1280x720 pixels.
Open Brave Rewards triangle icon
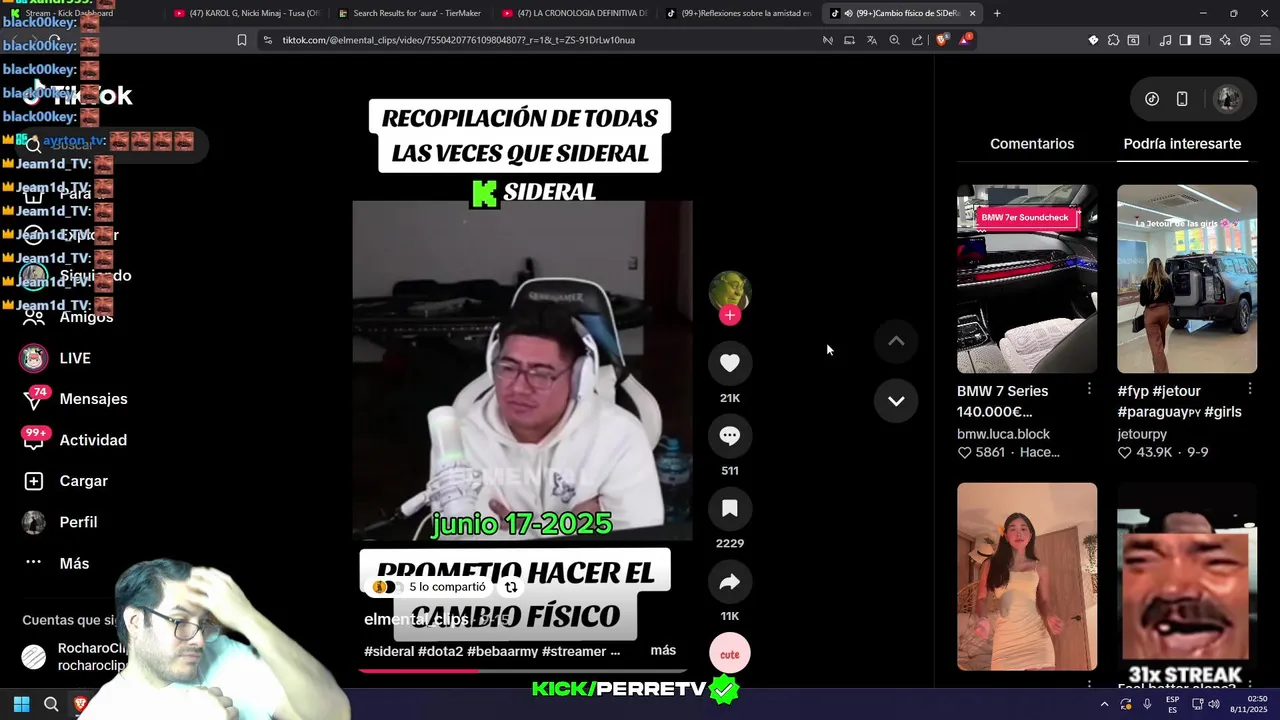(x=965, y=40)
